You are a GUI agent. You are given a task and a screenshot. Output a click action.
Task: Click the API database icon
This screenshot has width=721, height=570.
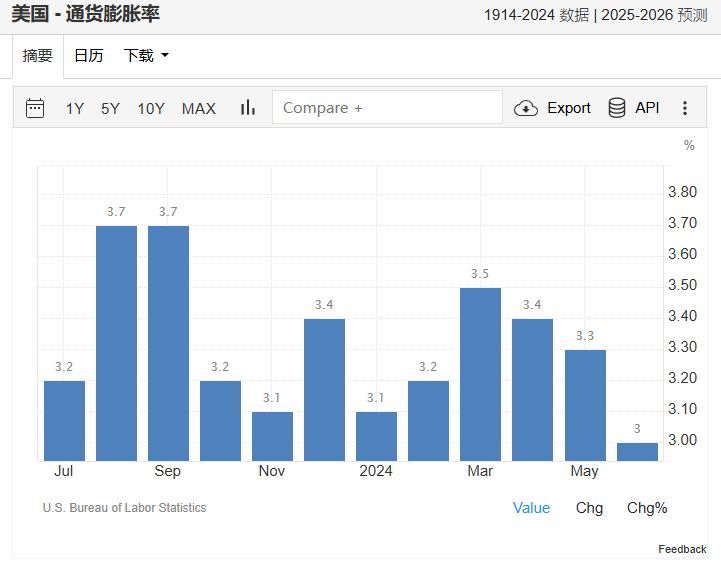617,108
